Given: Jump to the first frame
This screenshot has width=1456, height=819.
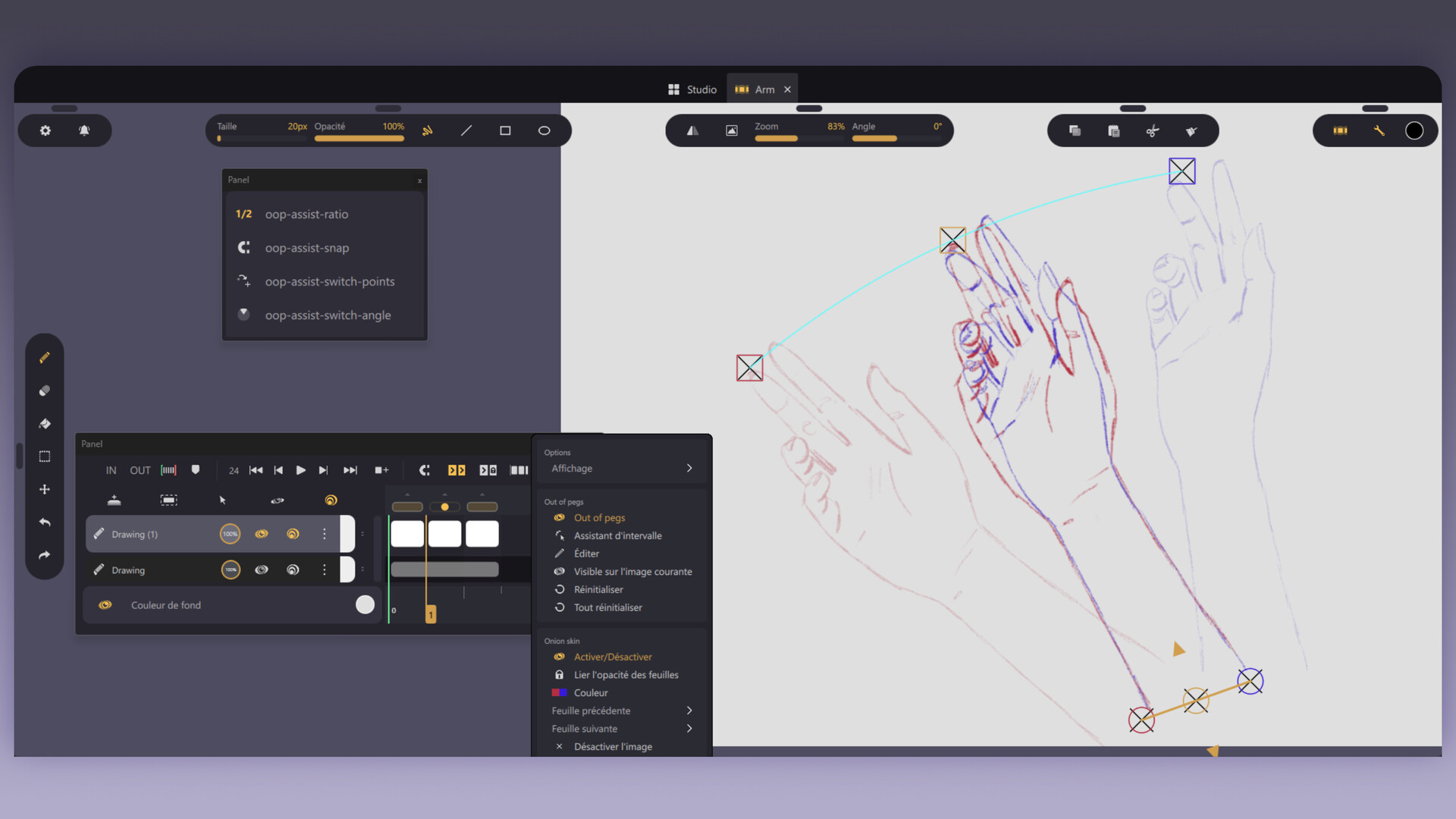Looking at the screenshot, I should pos(256,470).
